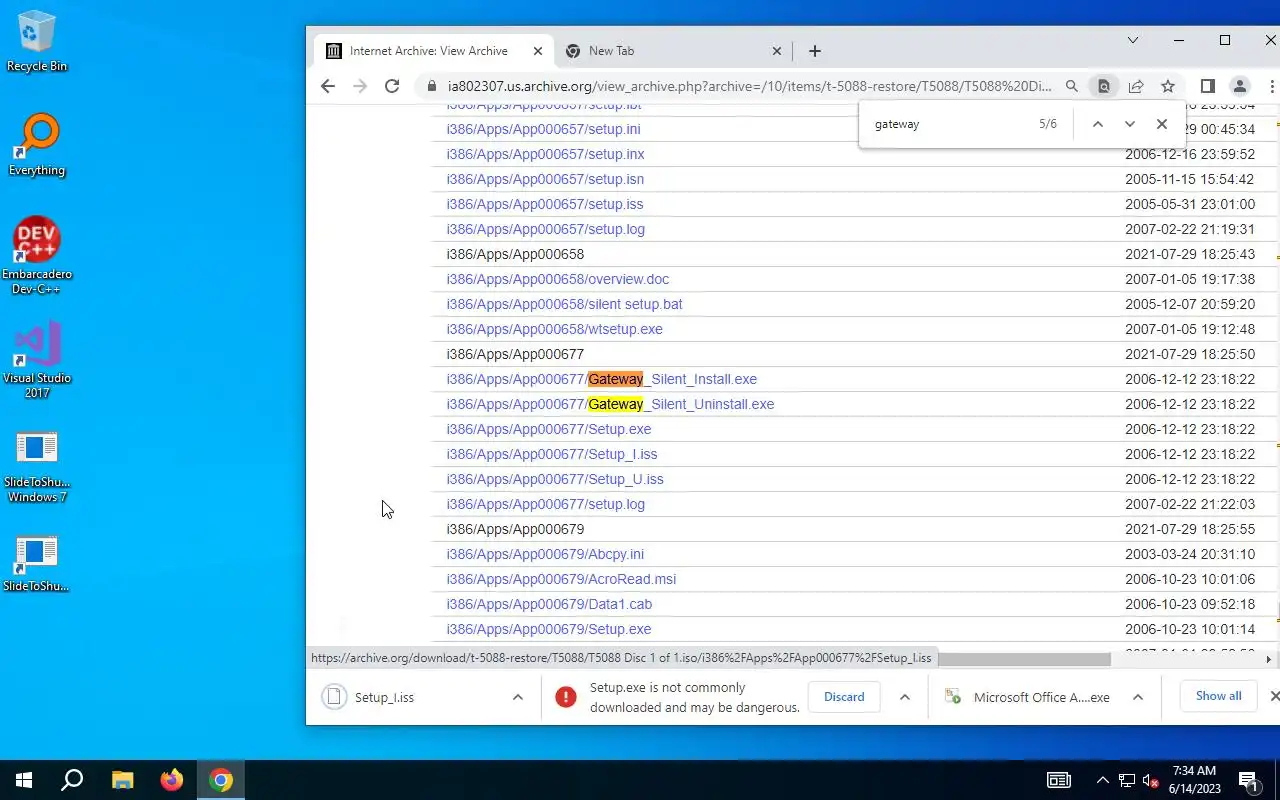
Task: Download App000677/Setup.exe link
Action: (x=549, y=429)
